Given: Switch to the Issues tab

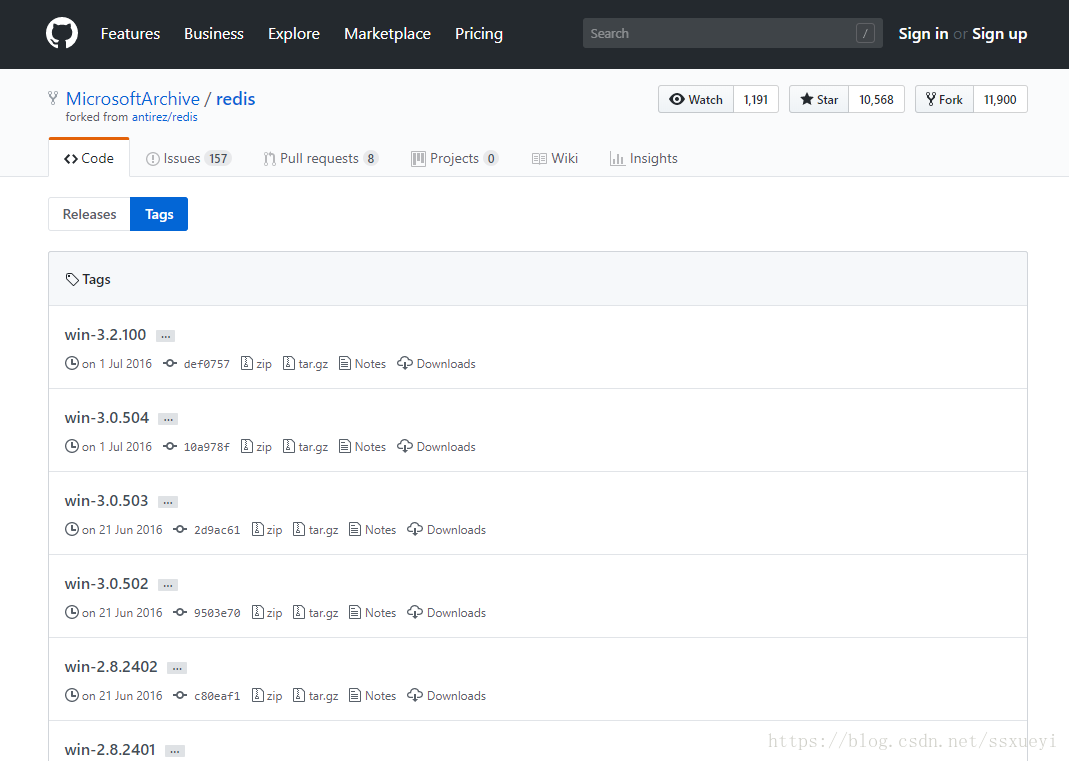Looking at the screenshot, I should coord(189,158).
